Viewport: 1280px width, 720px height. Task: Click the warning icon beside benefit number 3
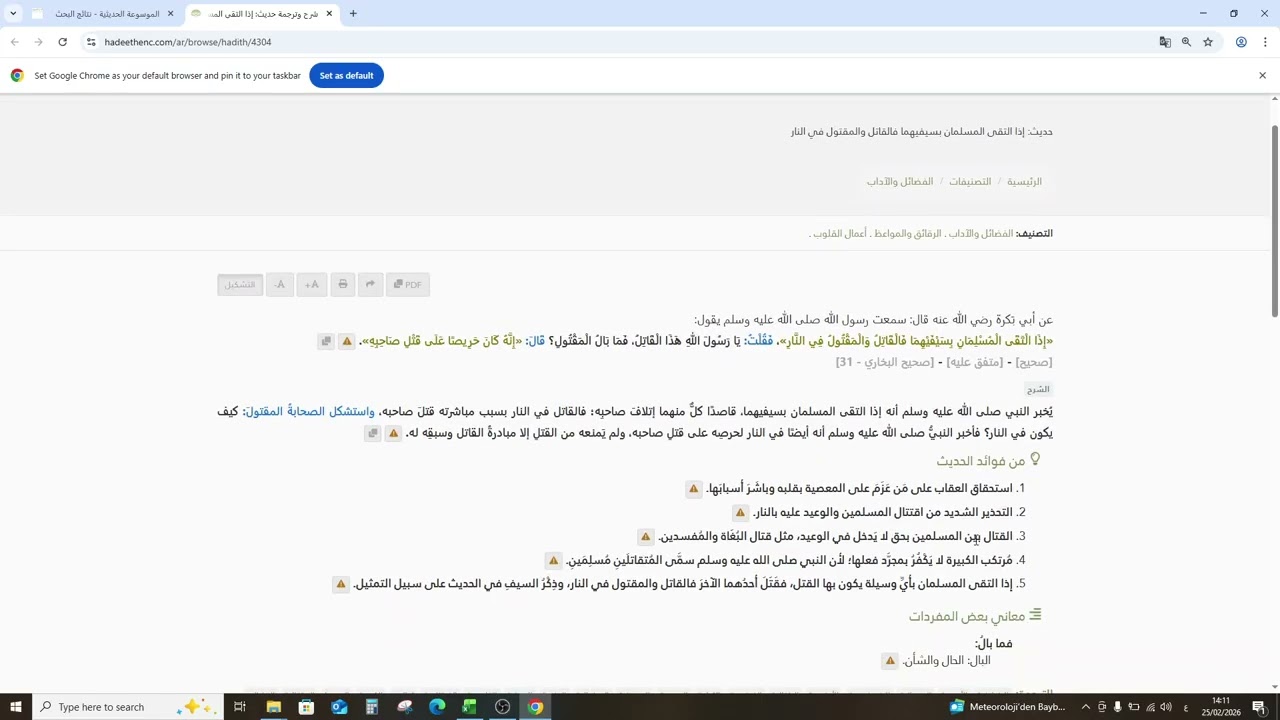point(646,537)
